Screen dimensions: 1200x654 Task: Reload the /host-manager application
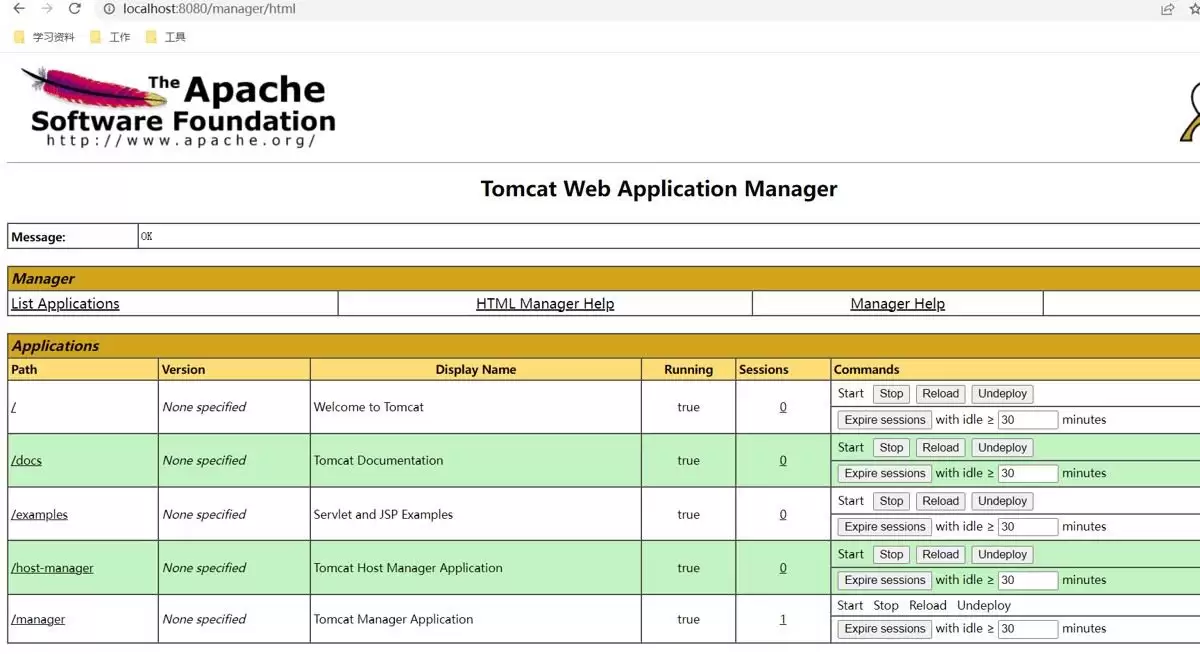tap(940, 555)
